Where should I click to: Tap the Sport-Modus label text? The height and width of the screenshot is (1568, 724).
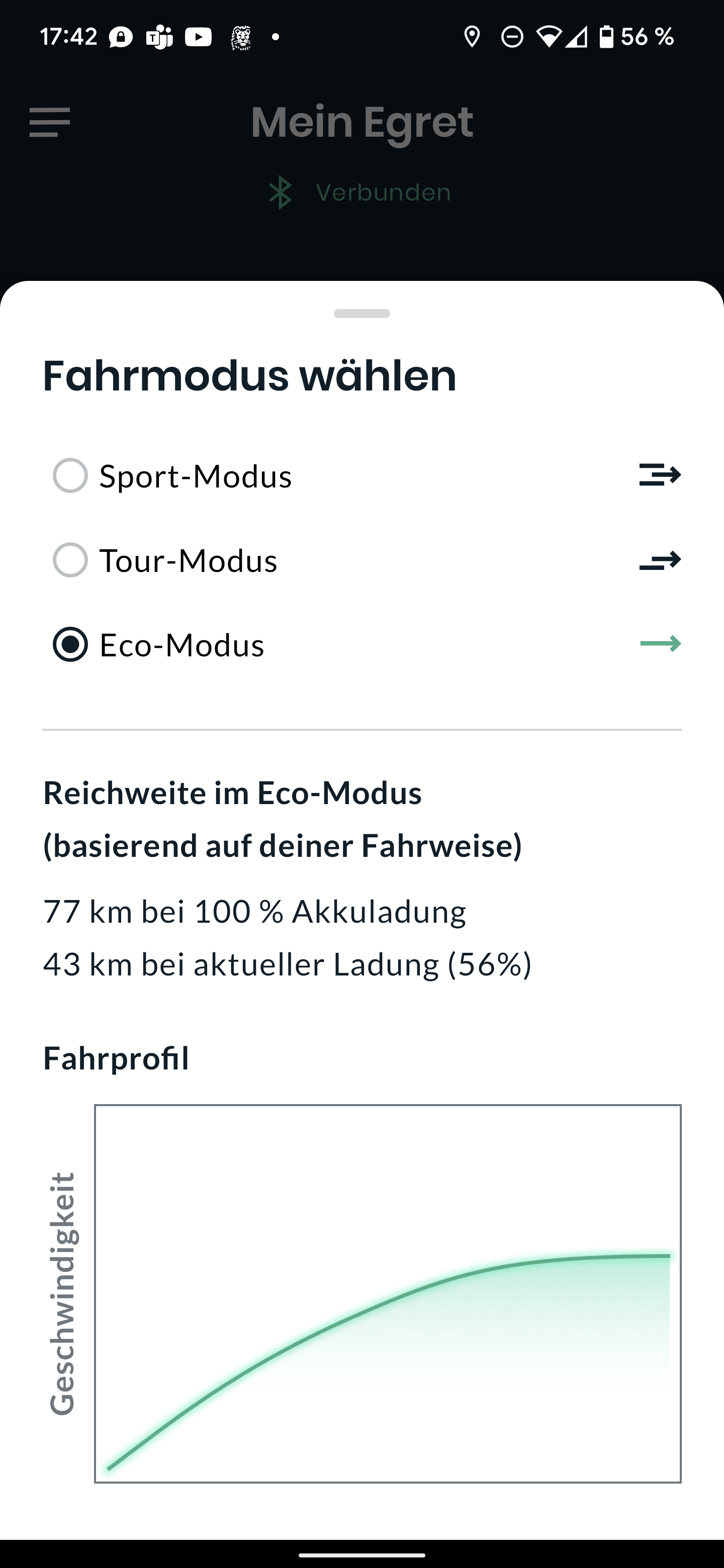[x=196, y=476]
